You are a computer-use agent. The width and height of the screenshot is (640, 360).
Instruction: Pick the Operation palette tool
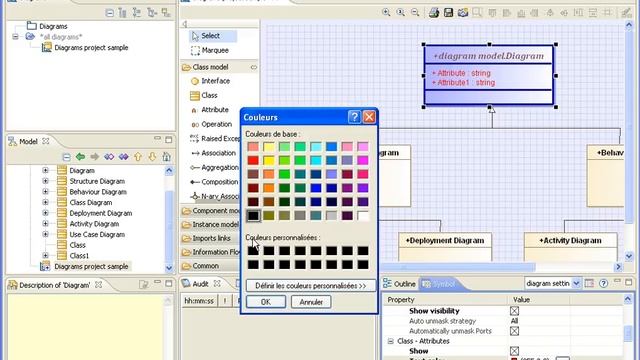pyautogui.click(x=211, y=124)
